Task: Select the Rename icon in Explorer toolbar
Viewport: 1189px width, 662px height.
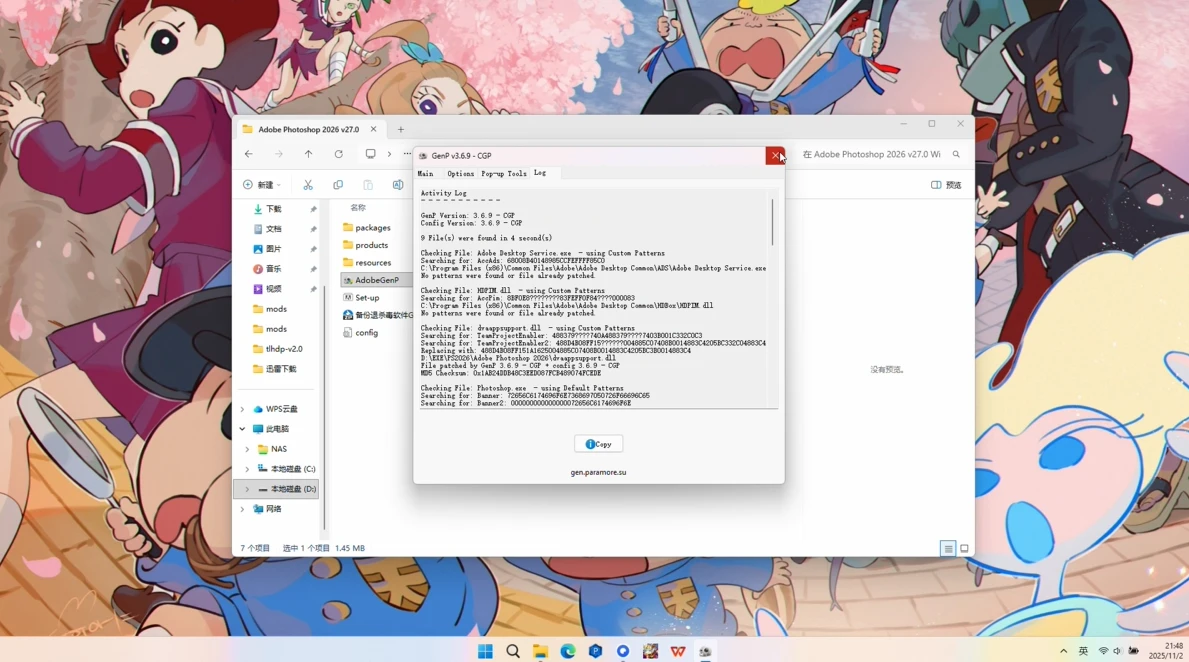Action: 398,185
